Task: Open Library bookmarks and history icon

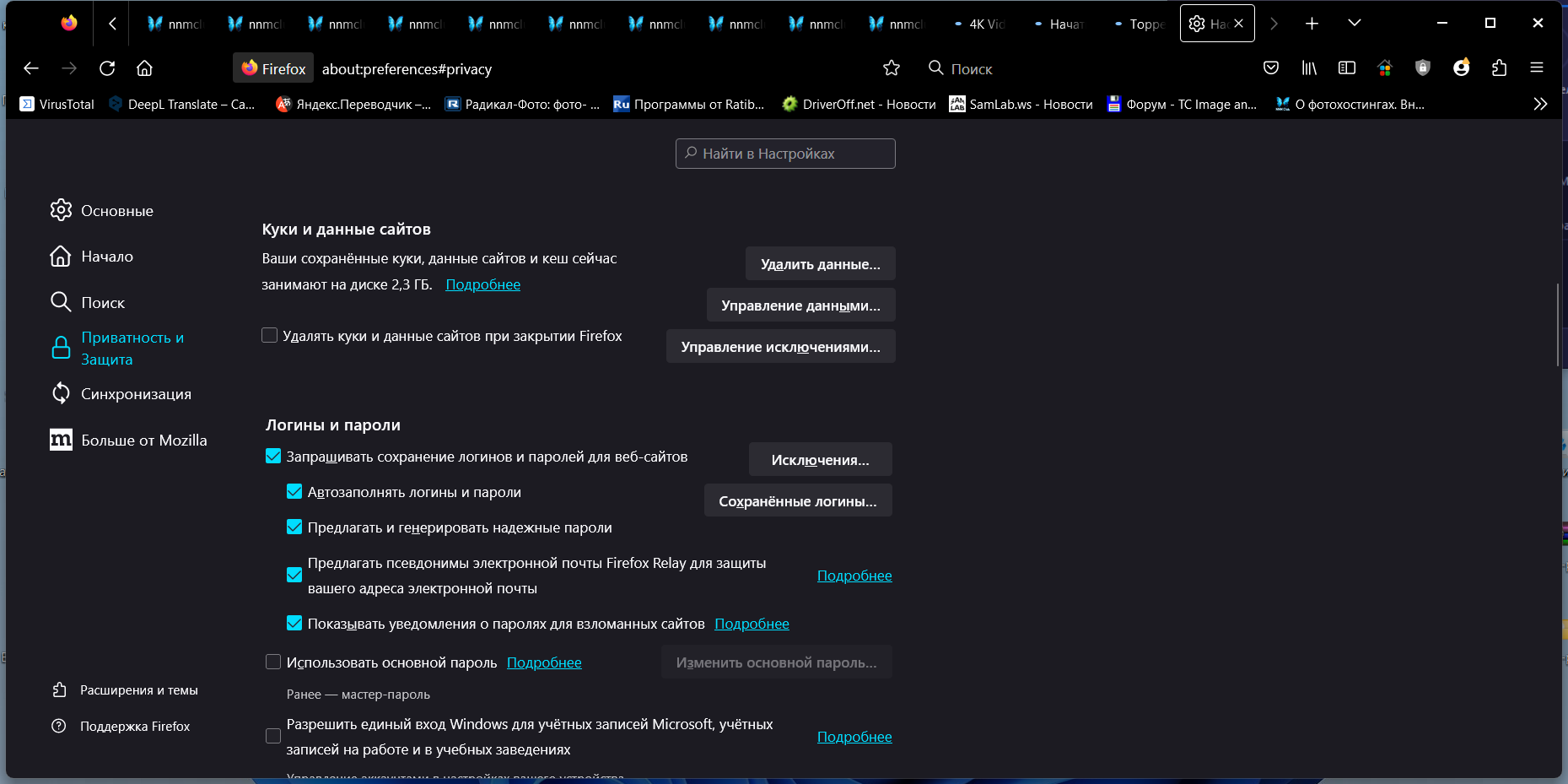Action: [1309, 68]
